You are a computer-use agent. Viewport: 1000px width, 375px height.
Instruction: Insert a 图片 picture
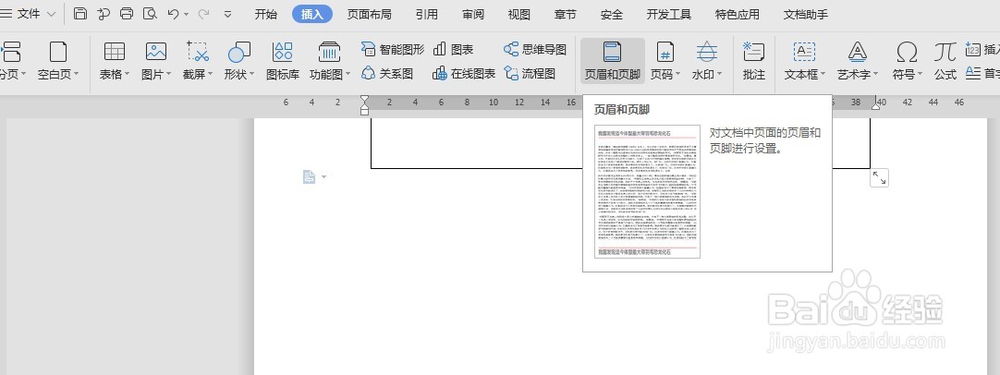click(x=156, y=61)
